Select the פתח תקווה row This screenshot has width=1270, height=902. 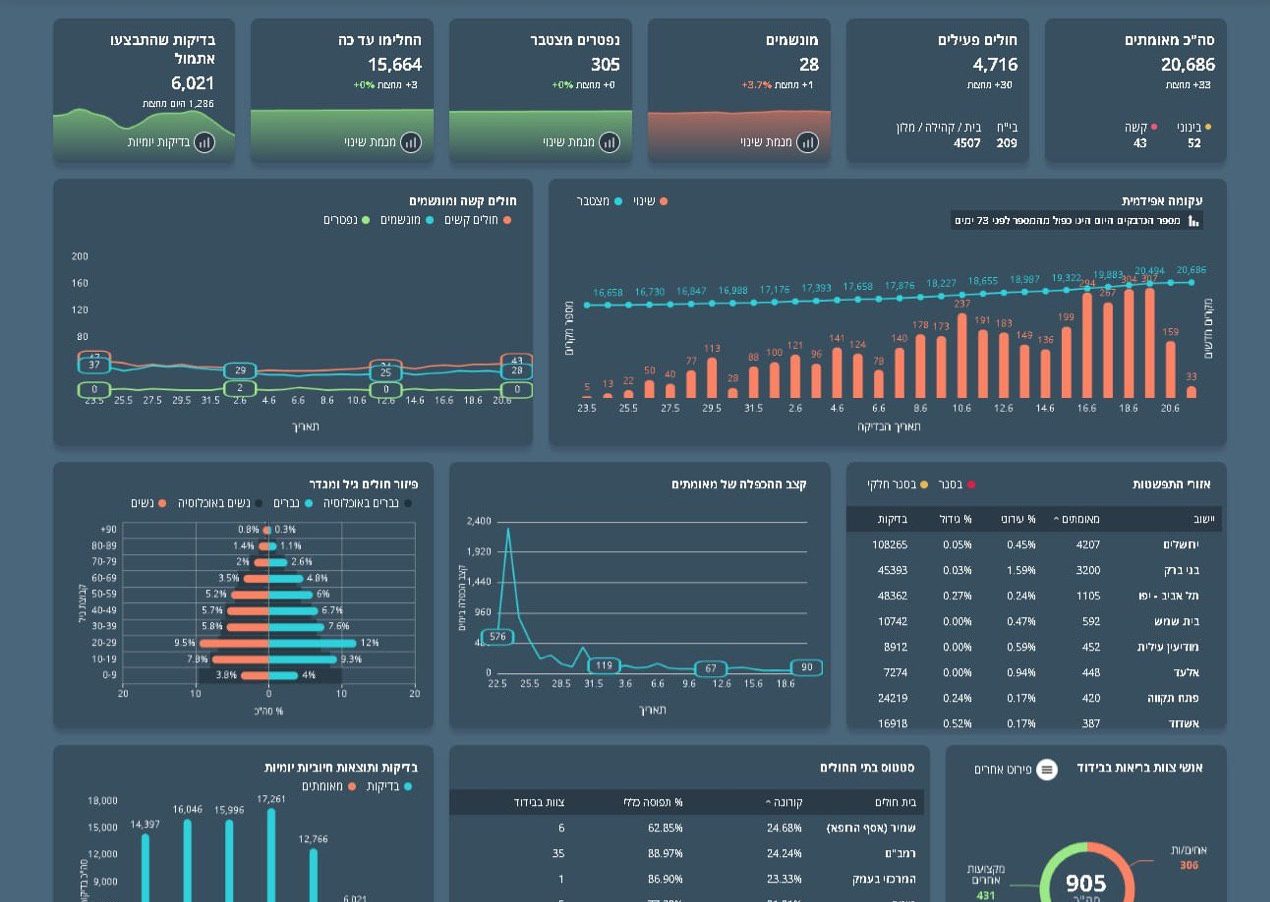(1034, 698)
